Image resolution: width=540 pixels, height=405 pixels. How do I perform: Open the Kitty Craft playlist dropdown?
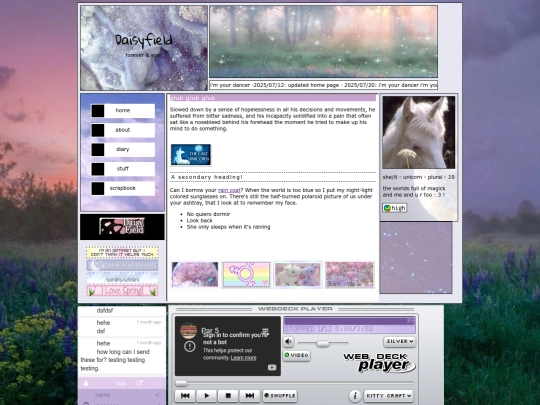tap(388, 396)
